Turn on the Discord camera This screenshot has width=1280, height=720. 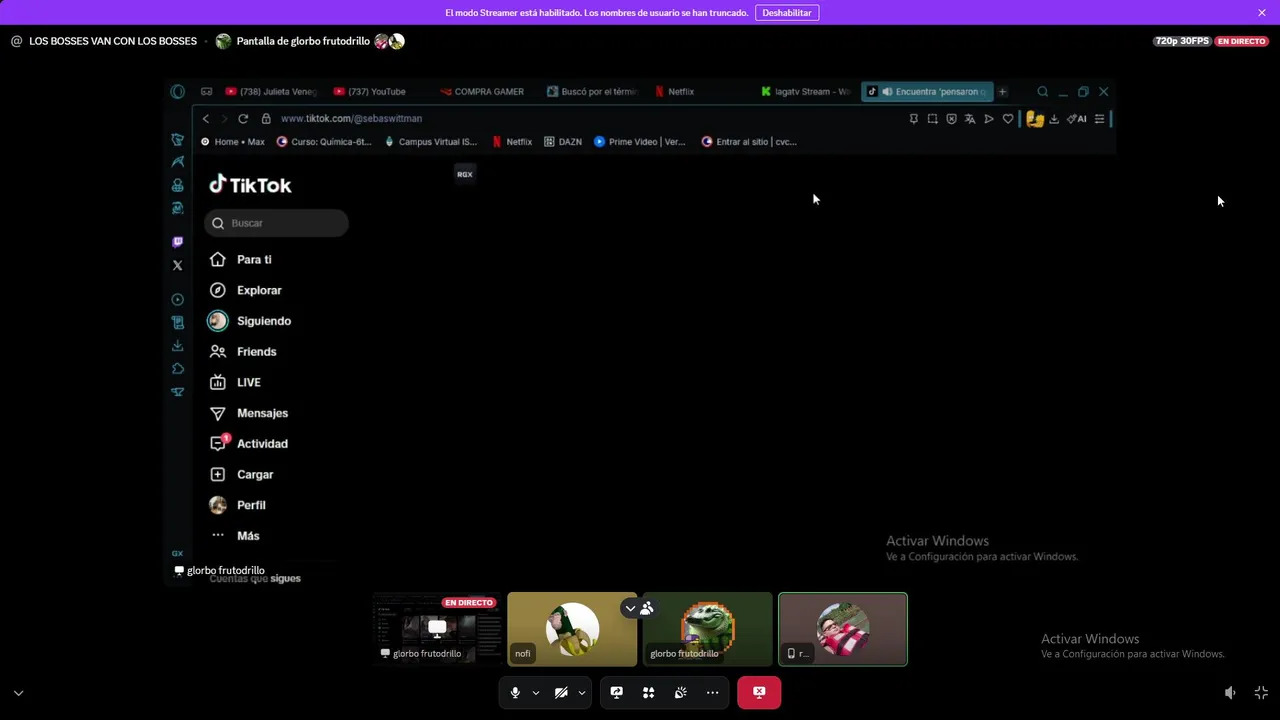click(x=561, y=692)
